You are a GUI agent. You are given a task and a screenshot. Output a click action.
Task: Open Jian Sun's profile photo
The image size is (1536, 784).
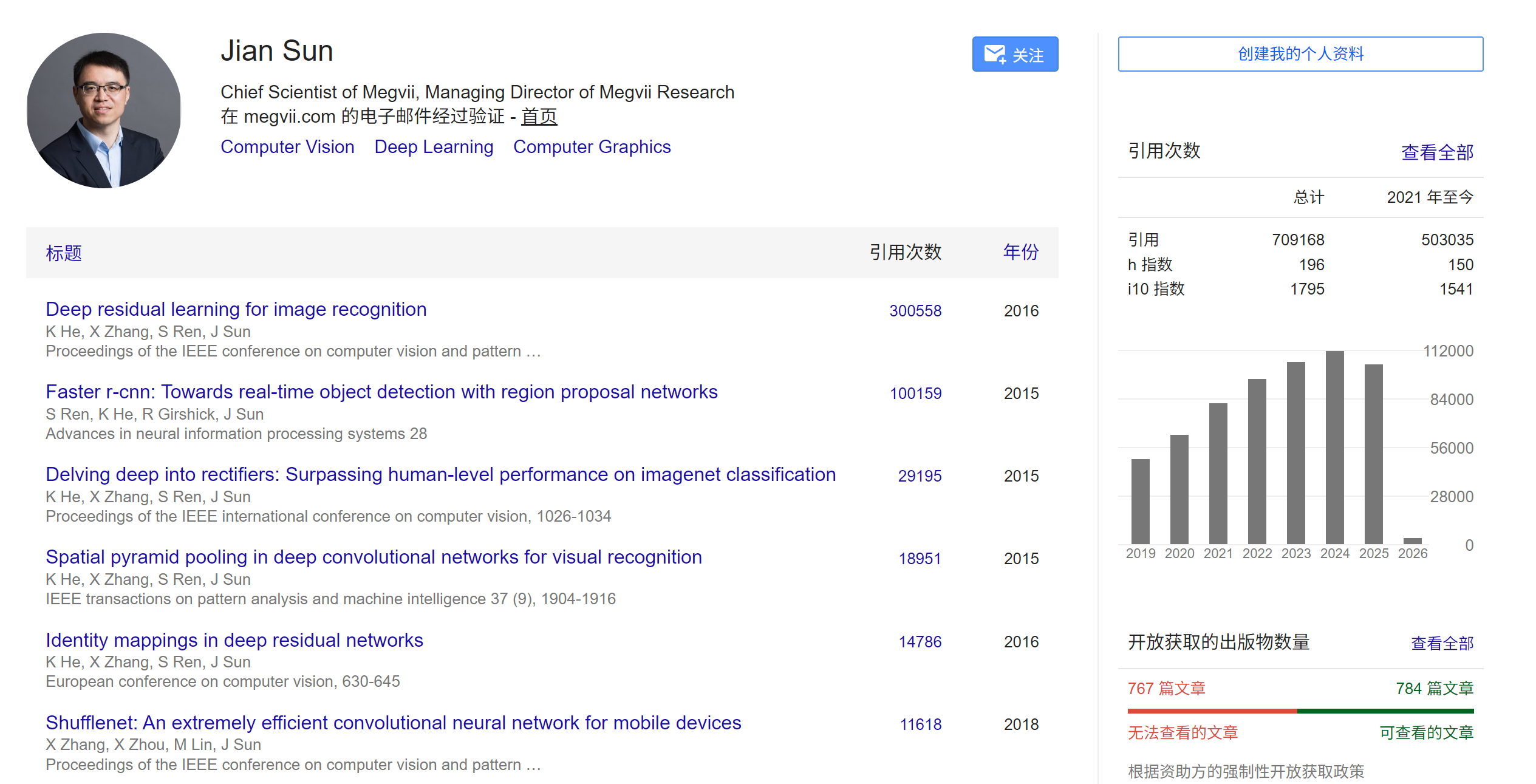click(104, 111)
